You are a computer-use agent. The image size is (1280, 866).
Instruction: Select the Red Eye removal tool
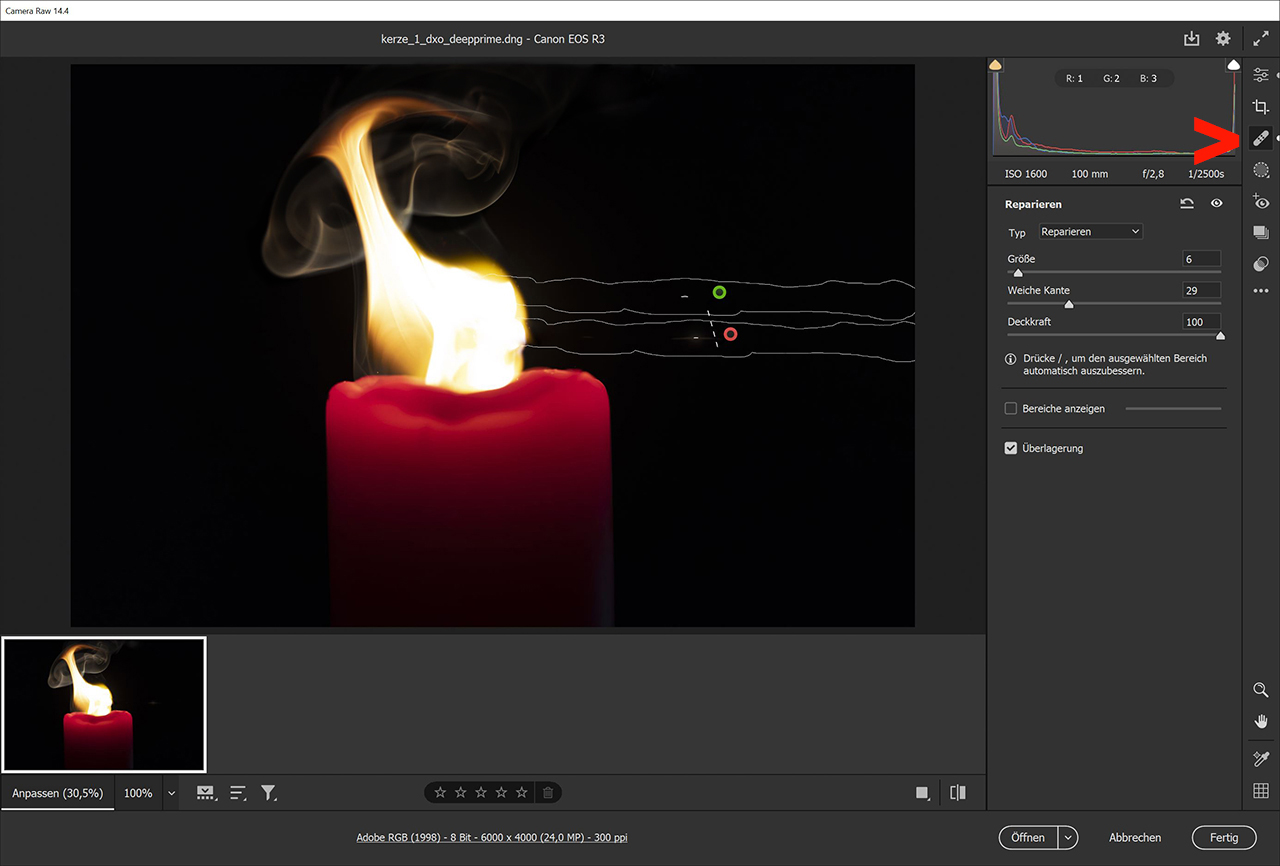click(x=1261, y=202)
